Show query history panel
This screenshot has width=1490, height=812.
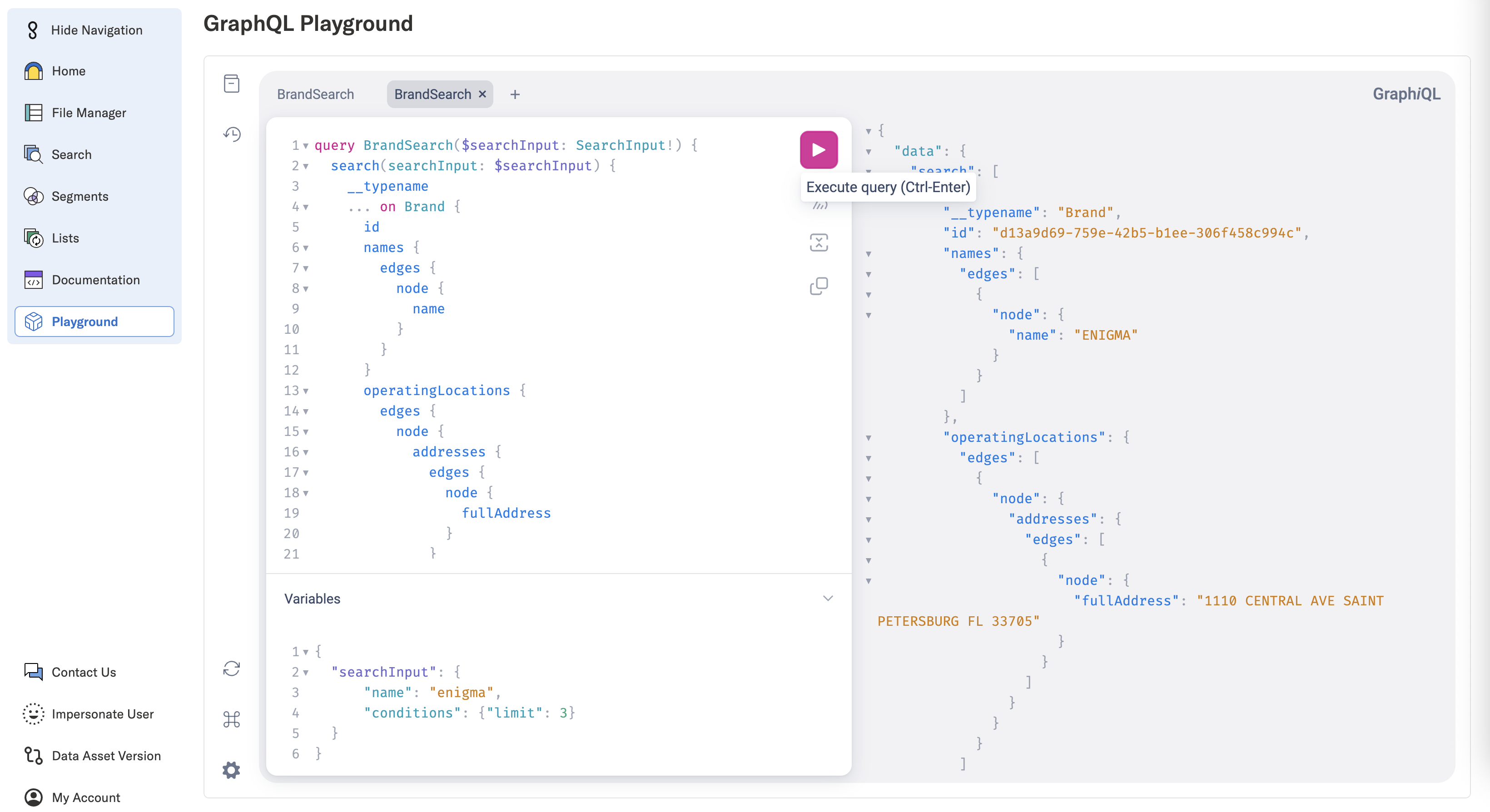point(231,134)
